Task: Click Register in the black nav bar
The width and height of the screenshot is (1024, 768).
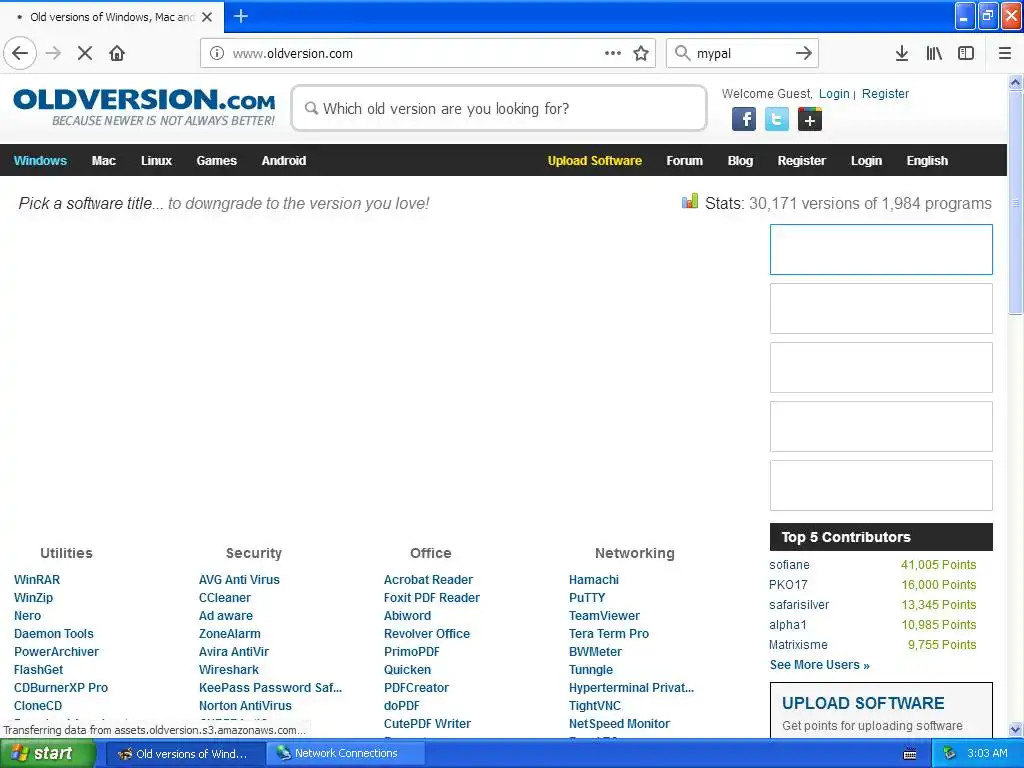Action: 801,161
